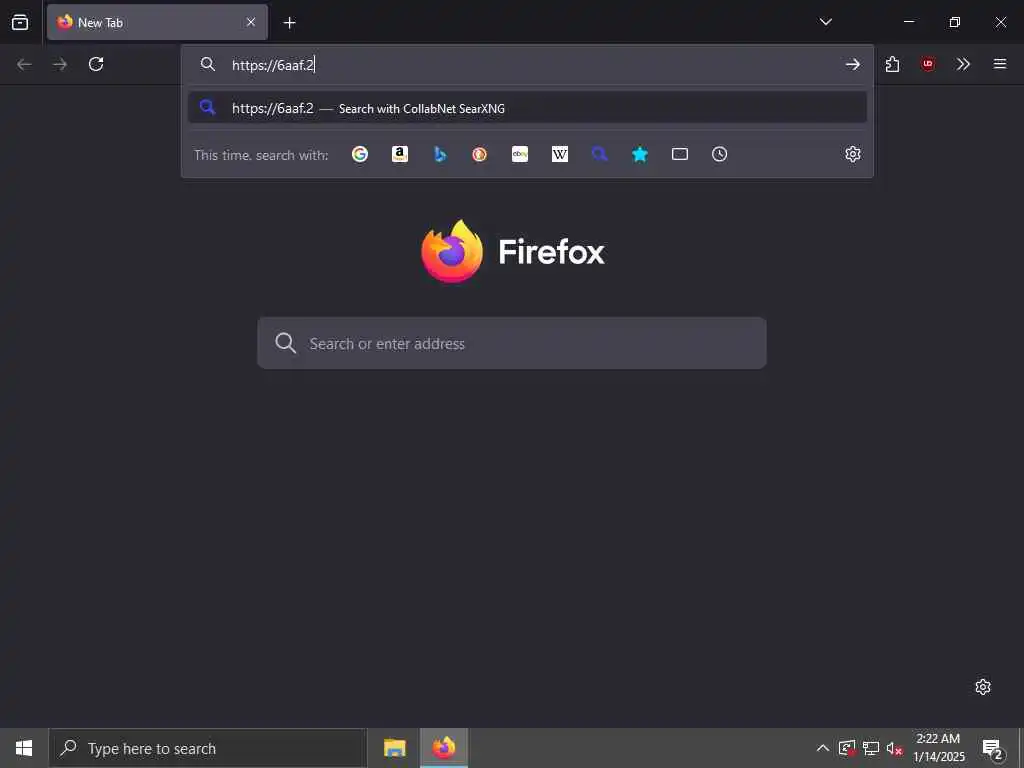1024x768 pixels.
Task: Open a new tab with plus button
Action: pos(289,23)
